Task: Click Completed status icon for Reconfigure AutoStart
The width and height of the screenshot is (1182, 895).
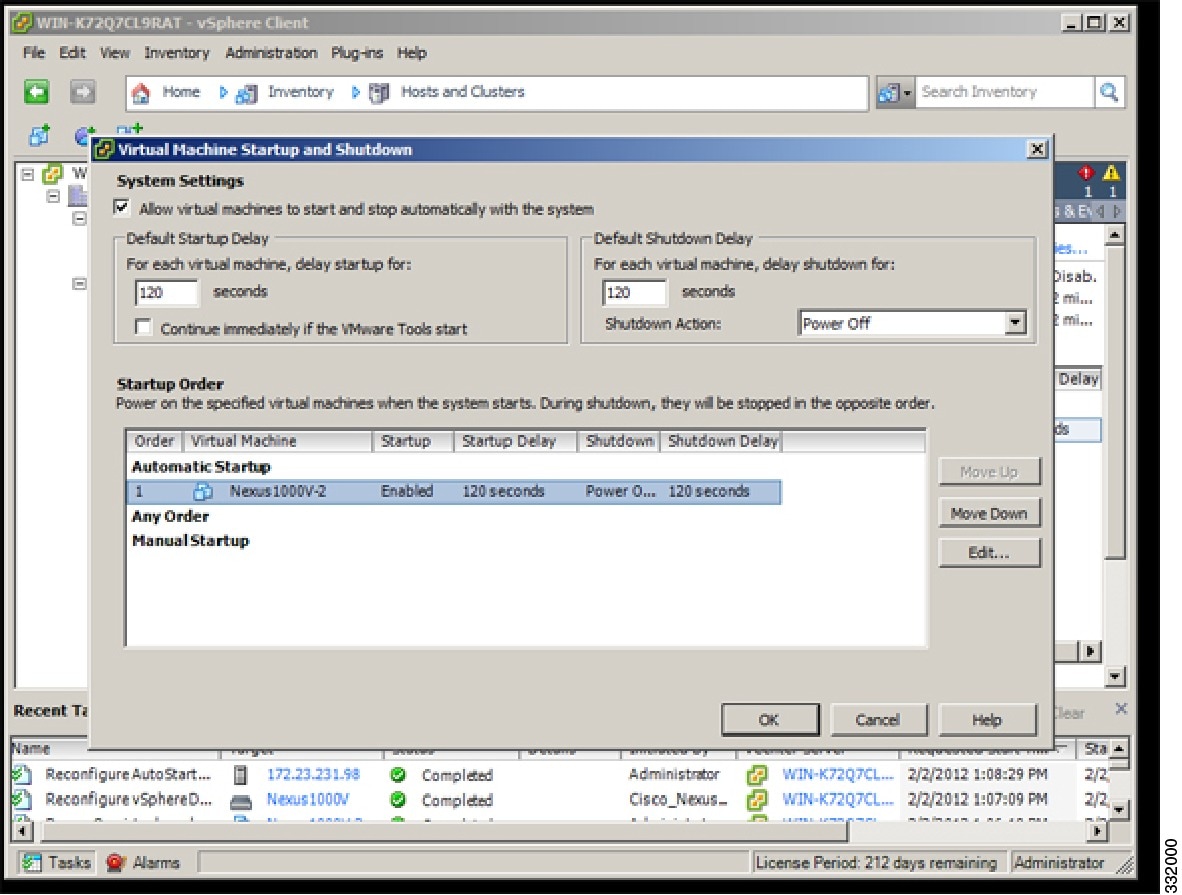Action: tap(398, 774)
